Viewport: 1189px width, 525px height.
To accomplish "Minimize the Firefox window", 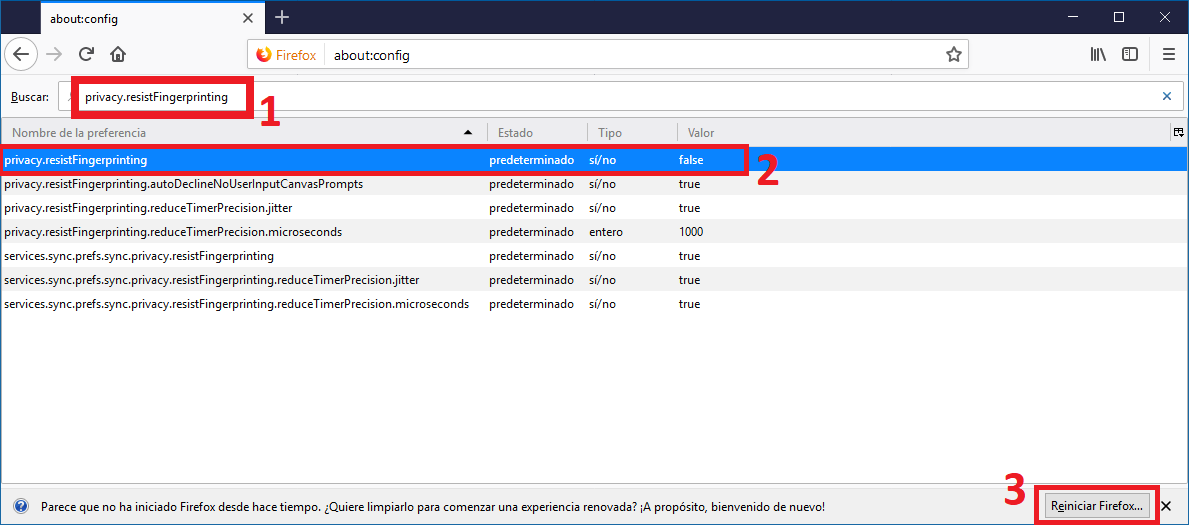I will (x=1071, y=17).
